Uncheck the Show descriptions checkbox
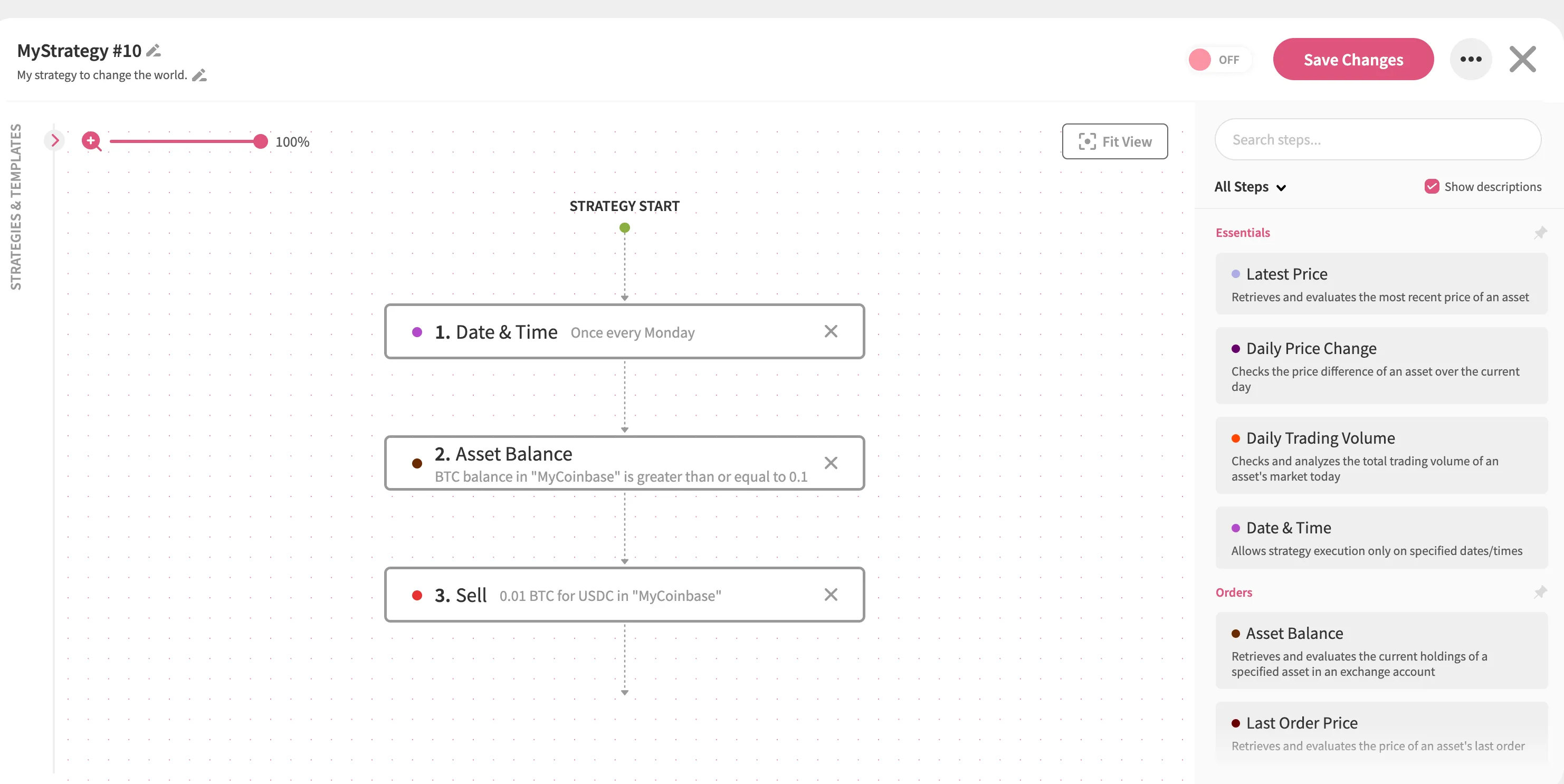 1432,186
